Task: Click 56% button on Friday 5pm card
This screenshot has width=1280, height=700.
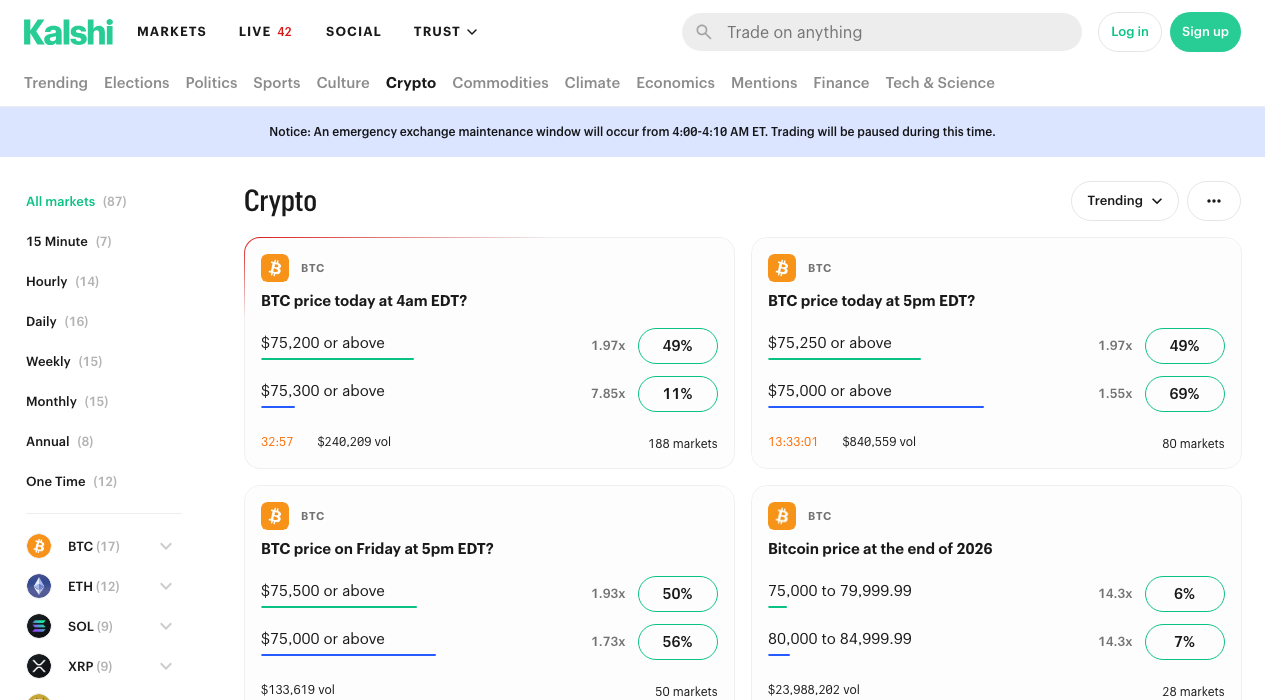Action: tap(678, 642)
